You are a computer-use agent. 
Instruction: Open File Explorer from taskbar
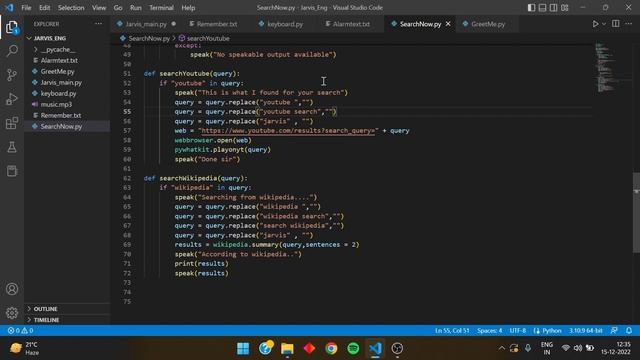[287, 348]
